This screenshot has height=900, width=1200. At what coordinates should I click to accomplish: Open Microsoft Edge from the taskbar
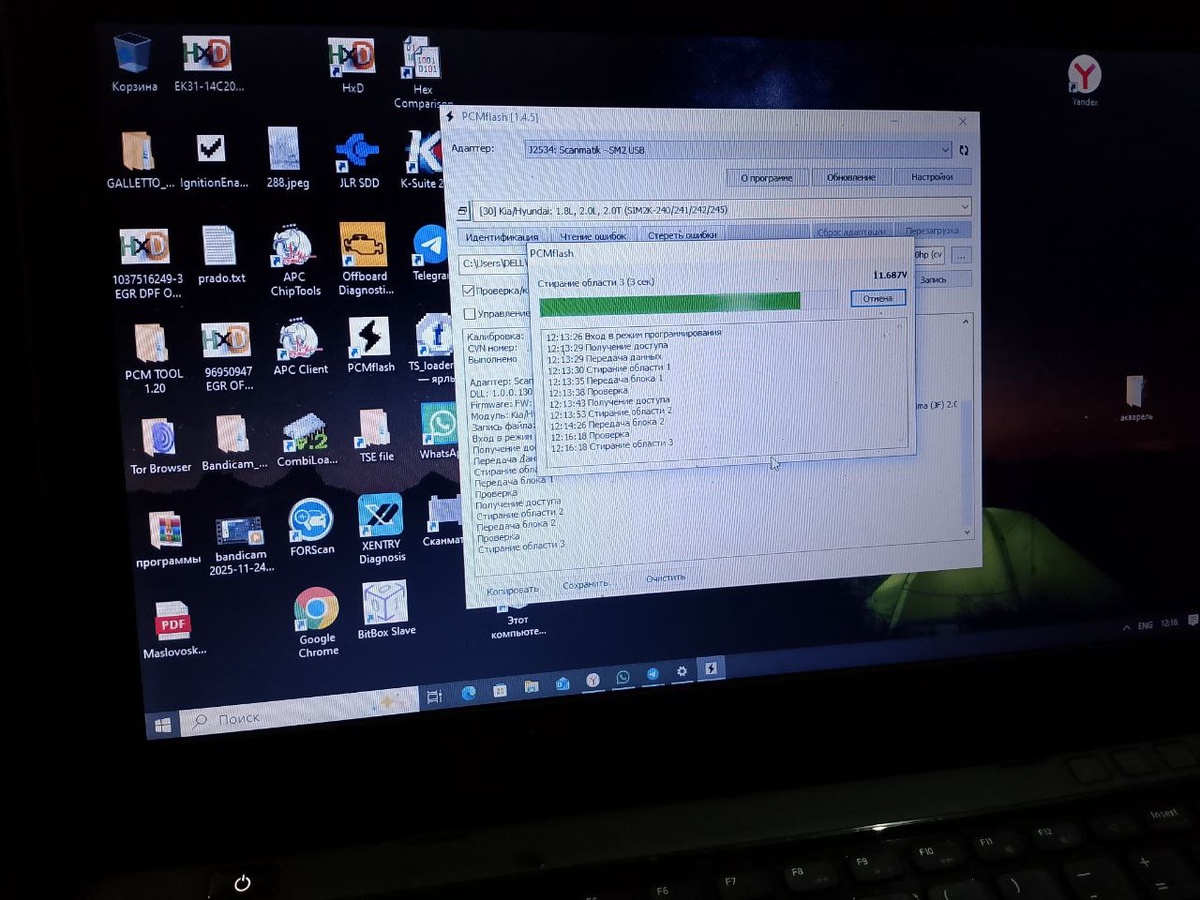tap(467, 693)
